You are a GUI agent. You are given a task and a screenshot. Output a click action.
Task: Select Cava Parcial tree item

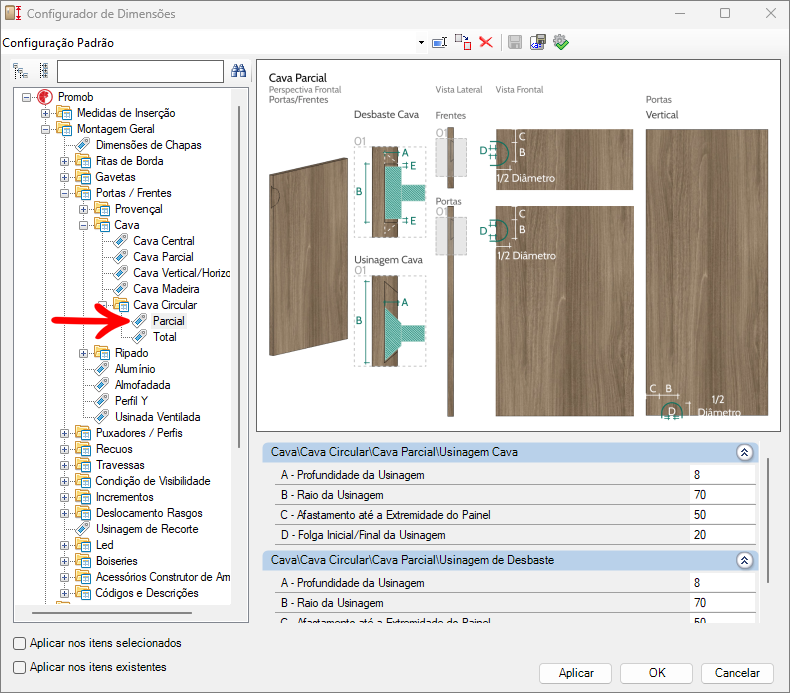point(163,257)
